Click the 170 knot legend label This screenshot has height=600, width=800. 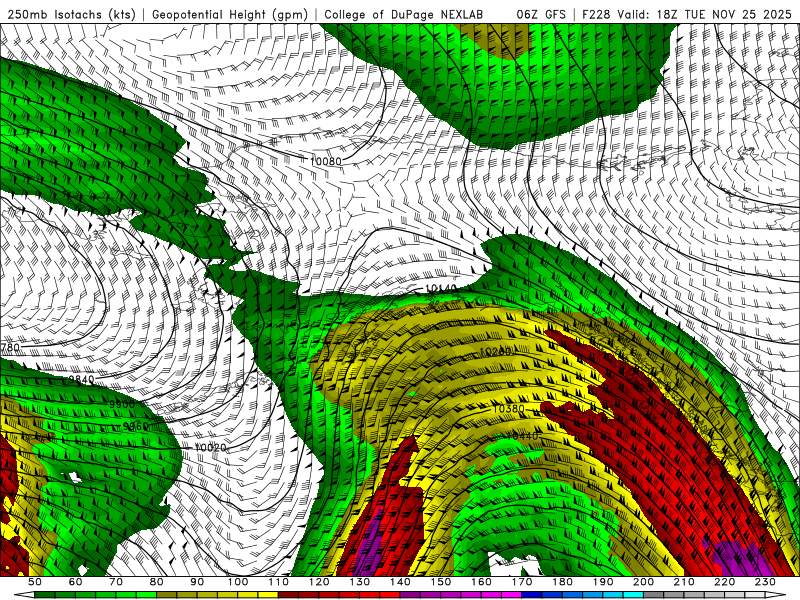point(522,582)
